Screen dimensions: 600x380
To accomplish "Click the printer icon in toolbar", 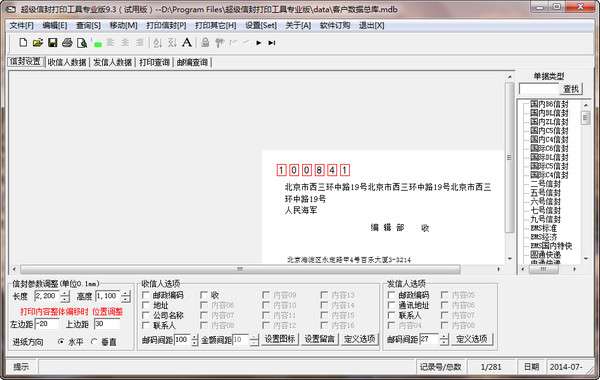I will pos(67,42).
